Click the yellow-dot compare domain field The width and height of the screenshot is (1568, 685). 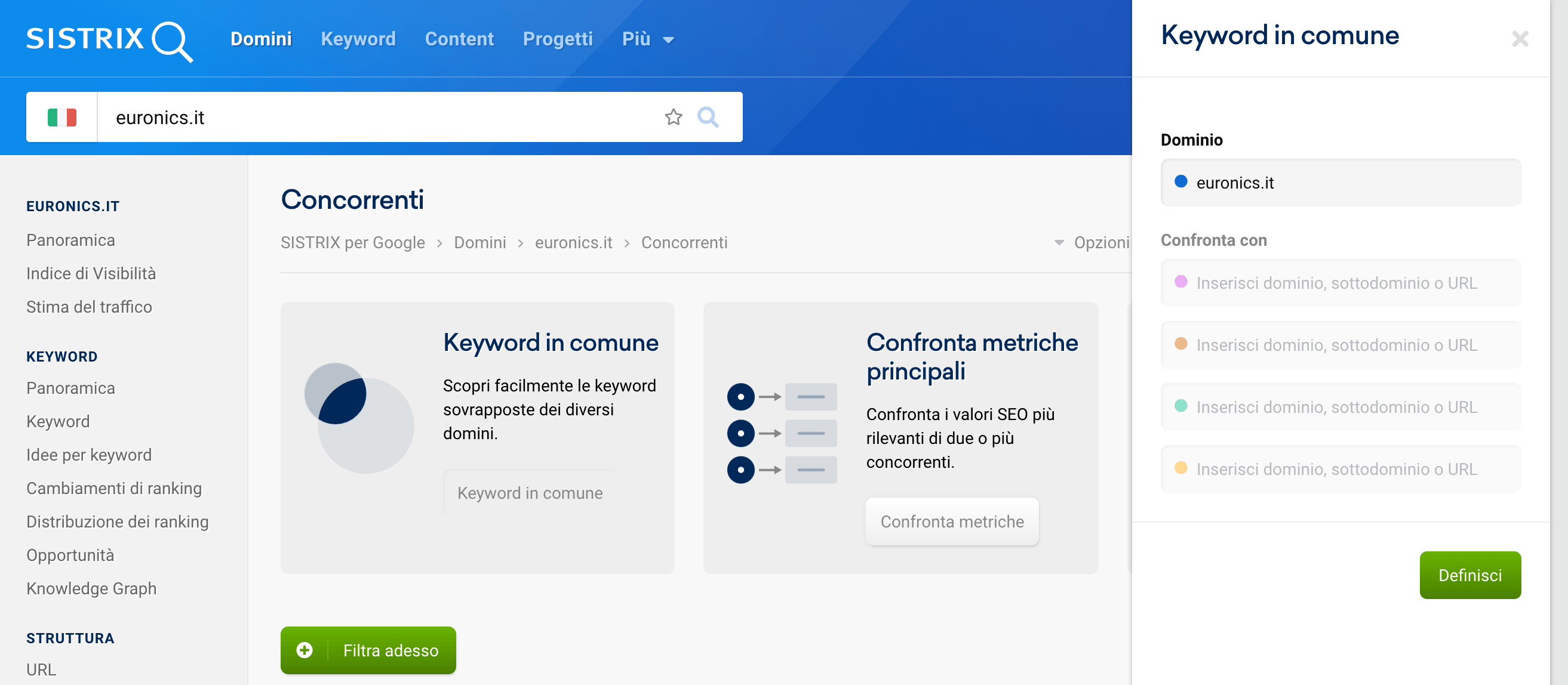pyautogui.click(x=1341, y=469)
